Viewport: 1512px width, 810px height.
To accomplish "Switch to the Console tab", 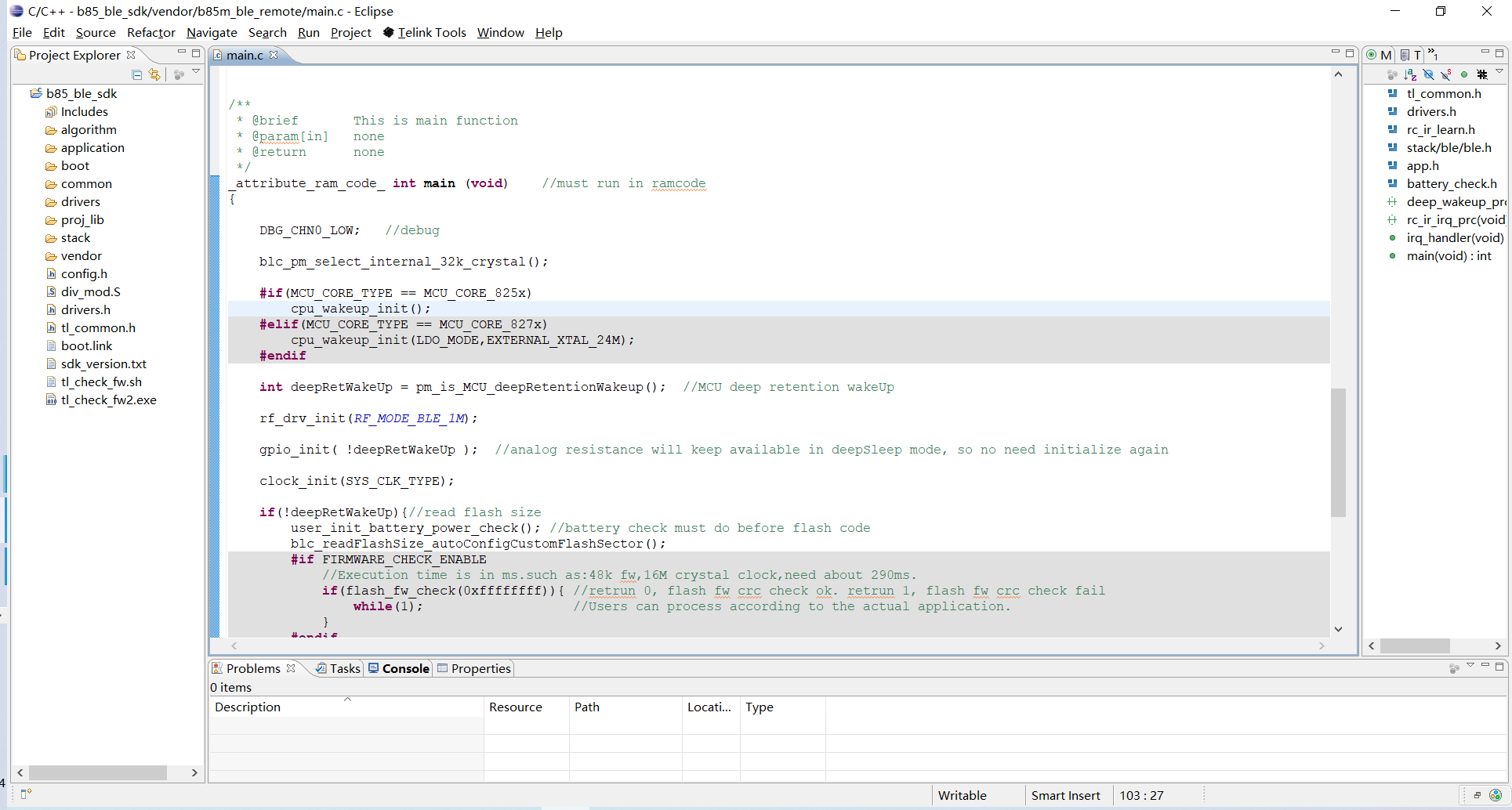I will tap(405, 668).
